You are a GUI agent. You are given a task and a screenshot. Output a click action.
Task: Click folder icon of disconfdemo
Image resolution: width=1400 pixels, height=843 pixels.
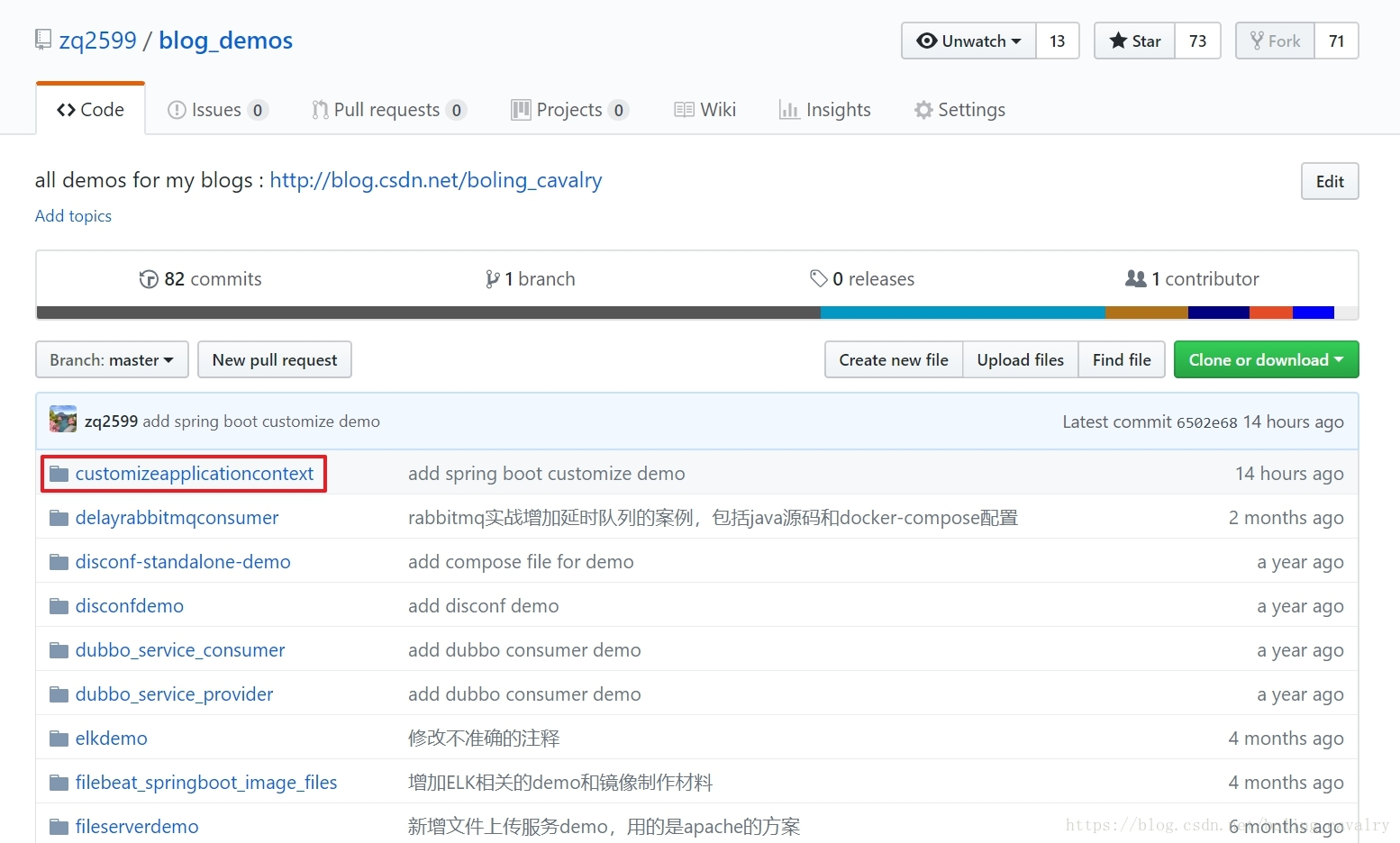(x=59, y=606)
